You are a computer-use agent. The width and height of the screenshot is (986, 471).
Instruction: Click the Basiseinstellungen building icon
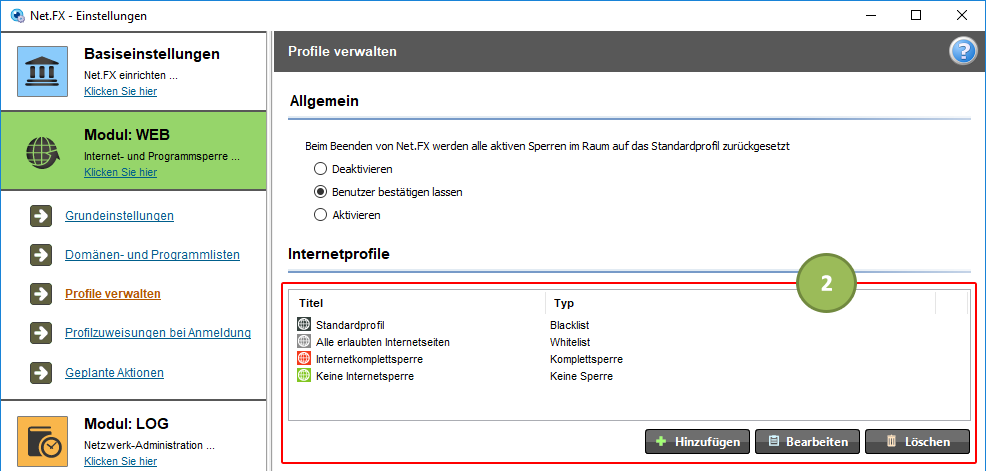(42, 71)
